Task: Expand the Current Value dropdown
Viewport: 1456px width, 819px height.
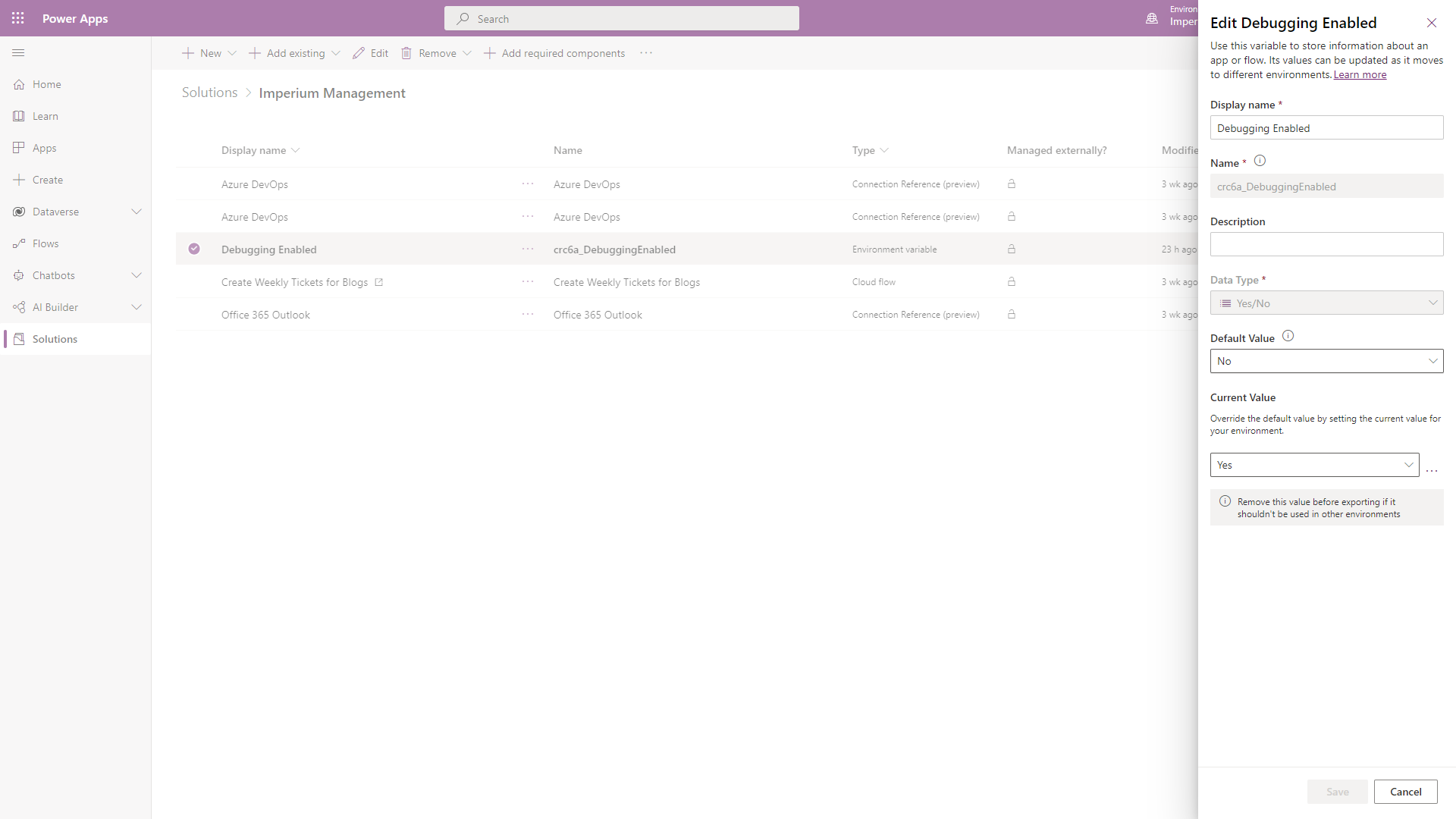Action: pyautogui.click(x=1407, y=464)
